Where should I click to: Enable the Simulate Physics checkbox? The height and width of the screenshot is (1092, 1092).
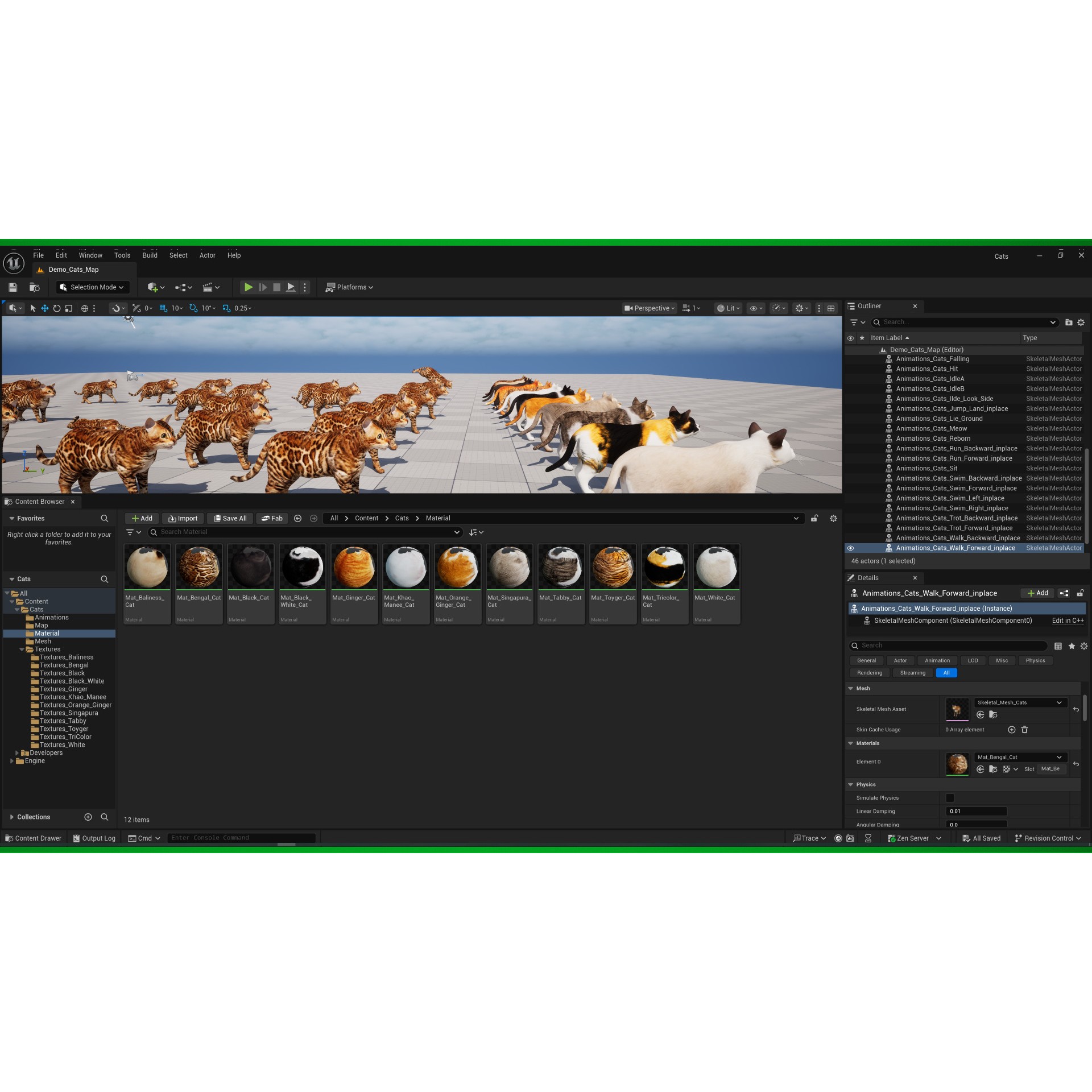(949, 797)
